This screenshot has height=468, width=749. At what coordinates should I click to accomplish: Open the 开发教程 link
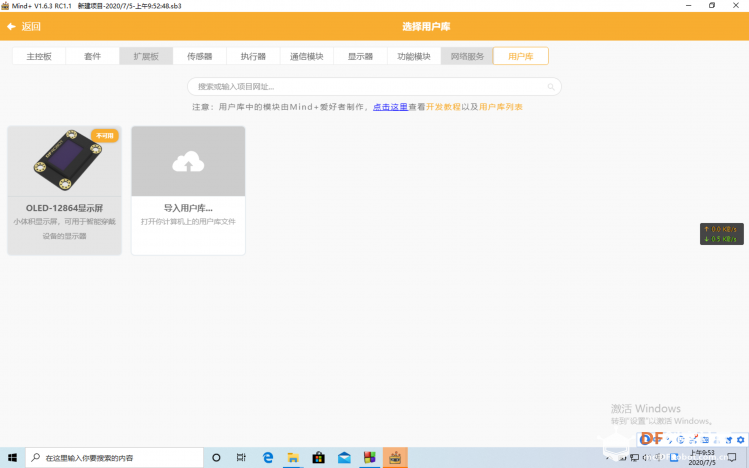pos(443,107)
